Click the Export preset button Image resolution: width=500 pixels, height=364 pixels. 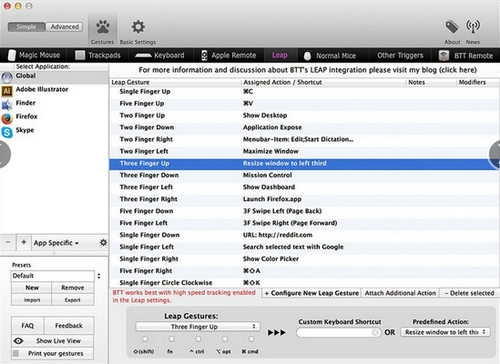click(x=73, y=300)
